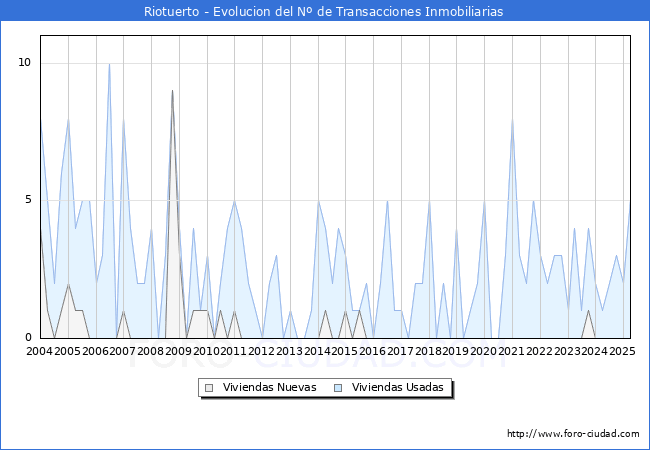Image resolution: width=650 pixels, height=450 pixels.
Task: Click the 2005 x-axis label
Action: (68, 351)
